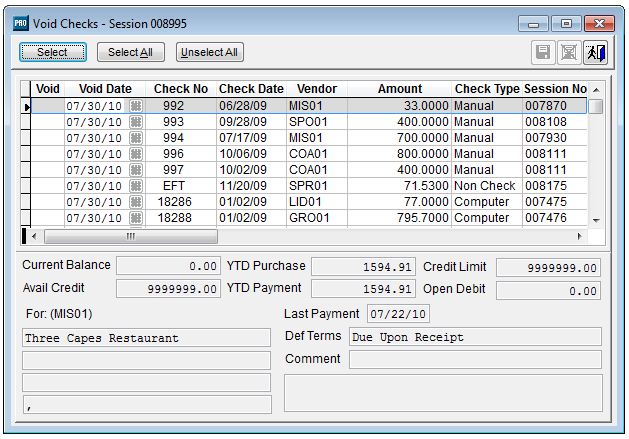Click the vertical scrollbar up arrow
Image resolution: width=629 pixels, height=439 pixels.
pyautogui.click(x=596, y=90)
